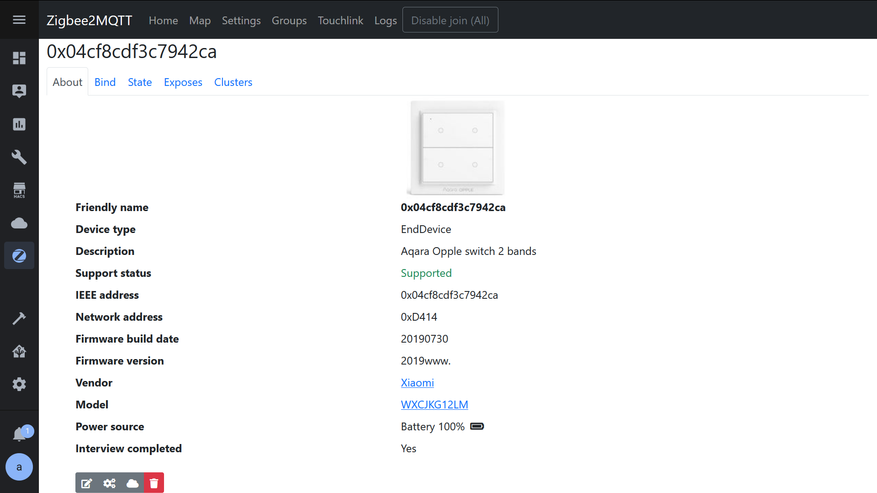Open the Configuration gear sidebar icon

[19, 384]
